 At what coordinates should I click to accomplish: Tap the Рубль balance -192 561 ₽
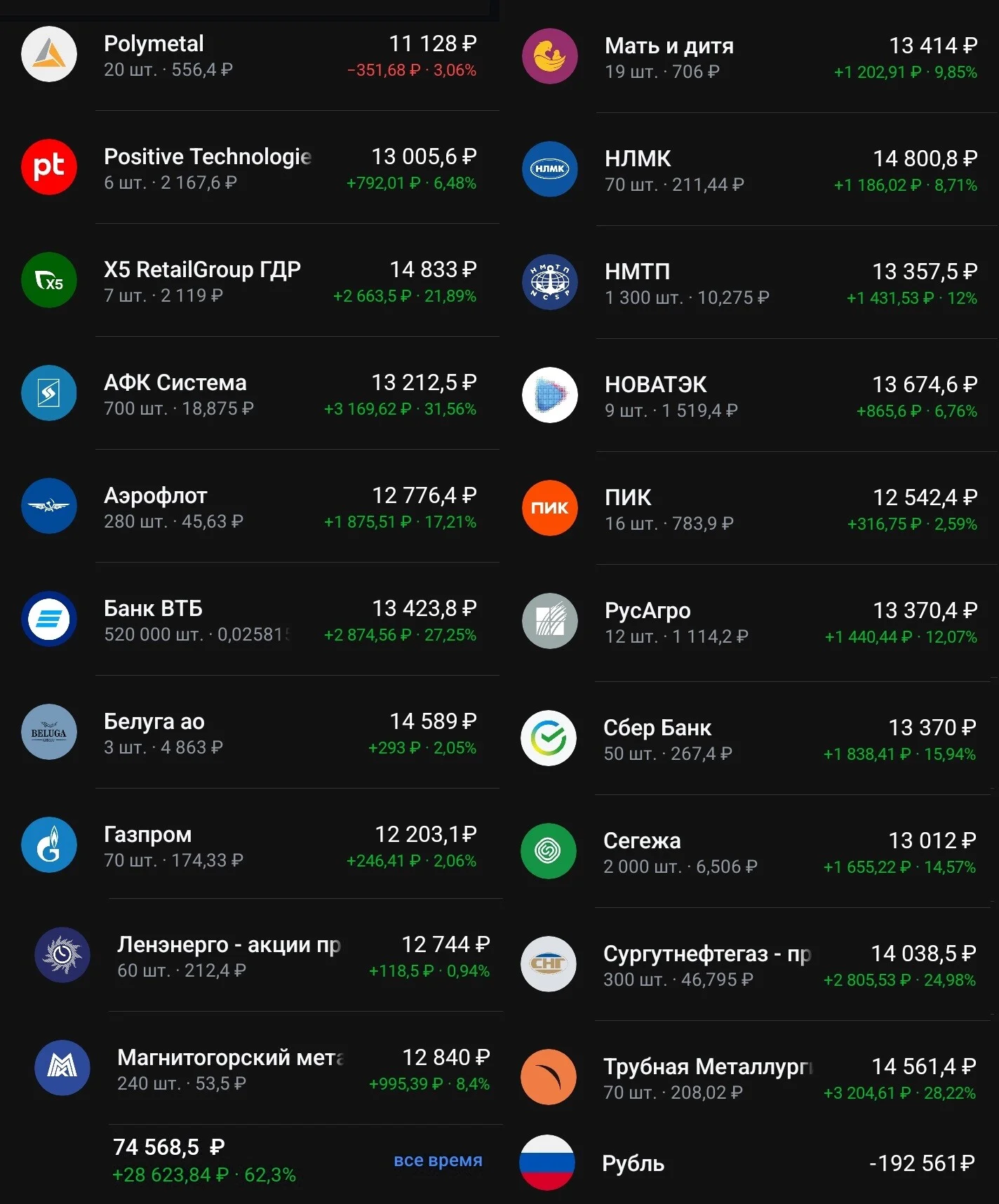click(x=922, y=1163)
